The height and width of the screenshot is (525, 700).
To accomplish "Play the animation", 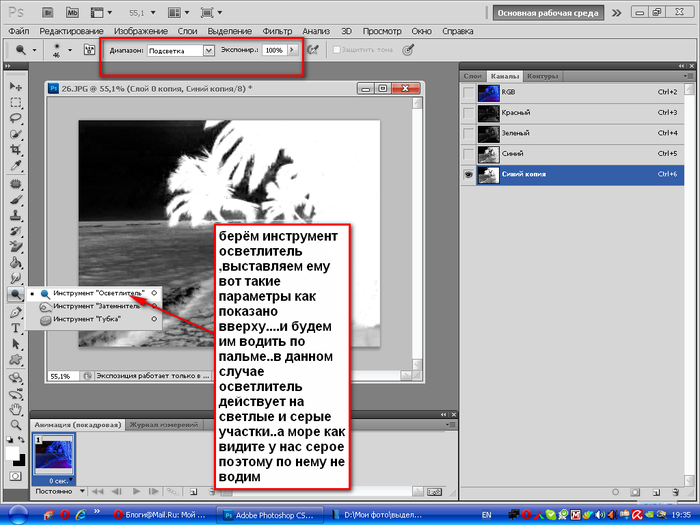I will coord(137,492).
